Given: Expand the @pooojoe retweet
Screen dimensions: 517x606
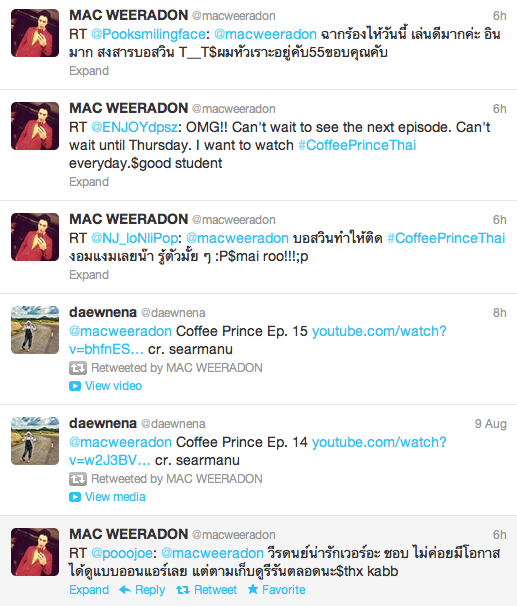Looking at the screenshot, I should [89, 590].
